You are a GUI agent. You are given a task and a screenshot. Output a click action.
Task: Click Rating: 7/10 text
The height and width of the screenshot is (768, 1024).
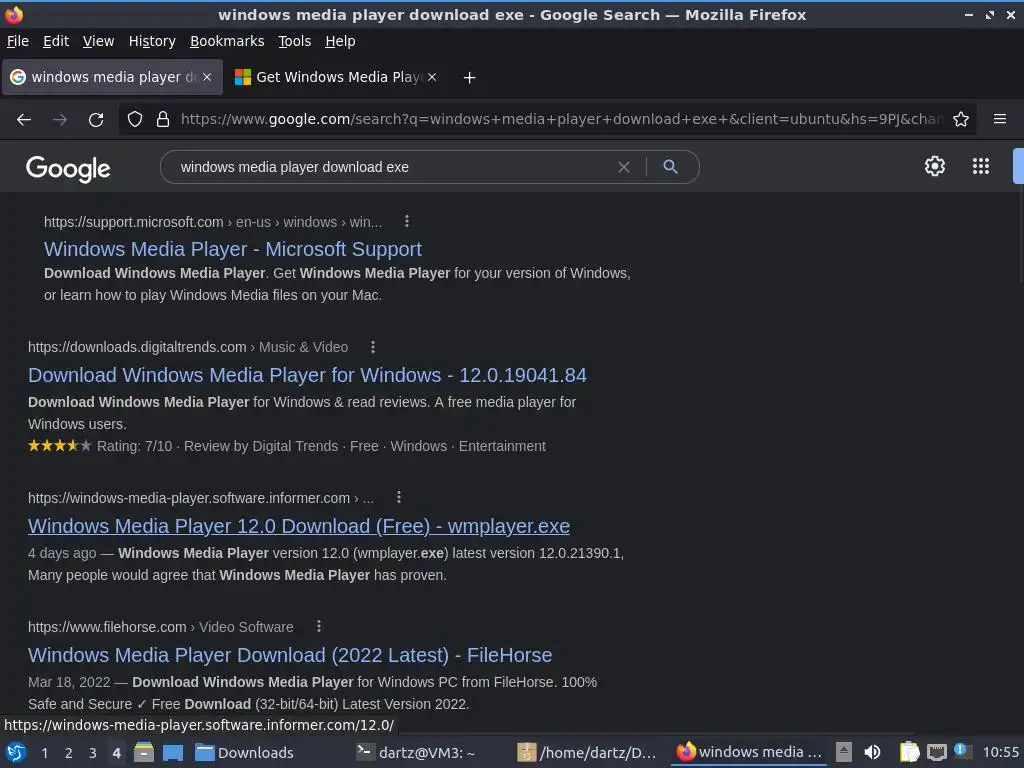click(x=135, y=446)
